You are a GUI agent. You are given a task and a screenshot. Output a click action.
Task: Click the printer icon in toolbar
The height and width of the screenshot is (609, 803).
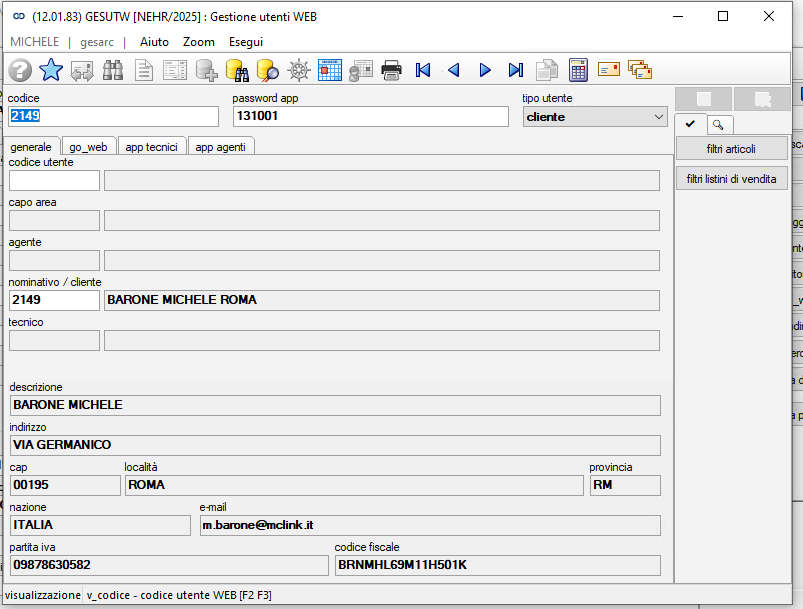coord(392,70)
